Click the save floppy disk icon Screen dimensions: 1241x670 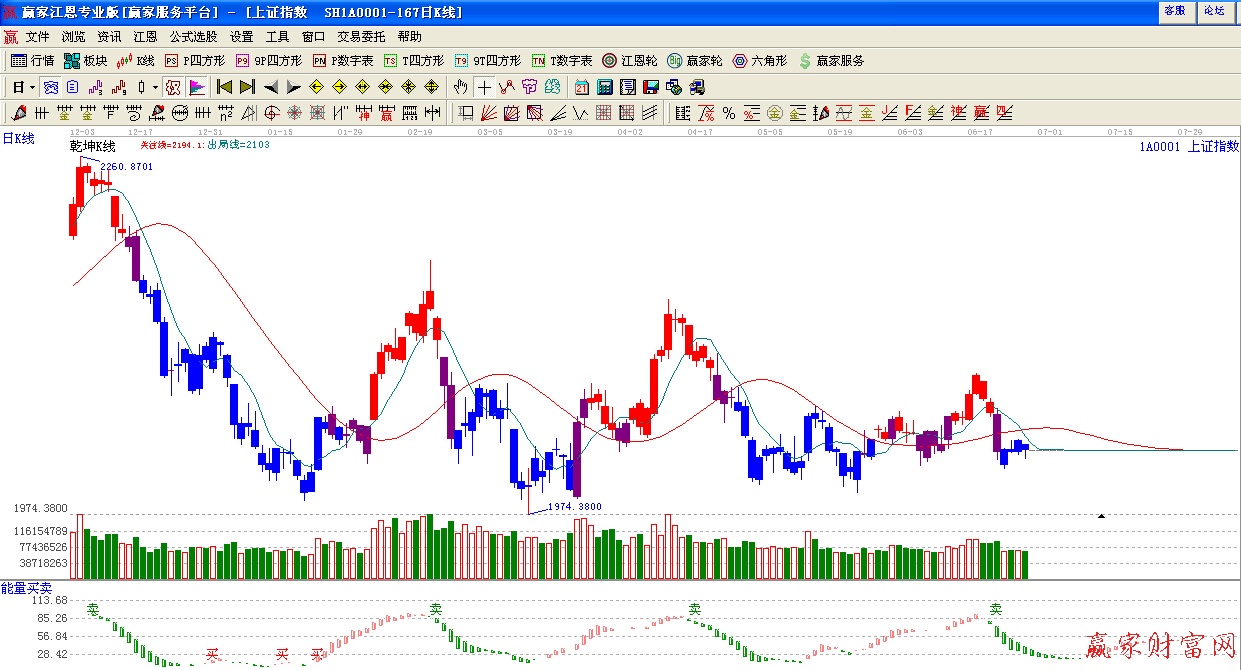(x=651, y=87)
